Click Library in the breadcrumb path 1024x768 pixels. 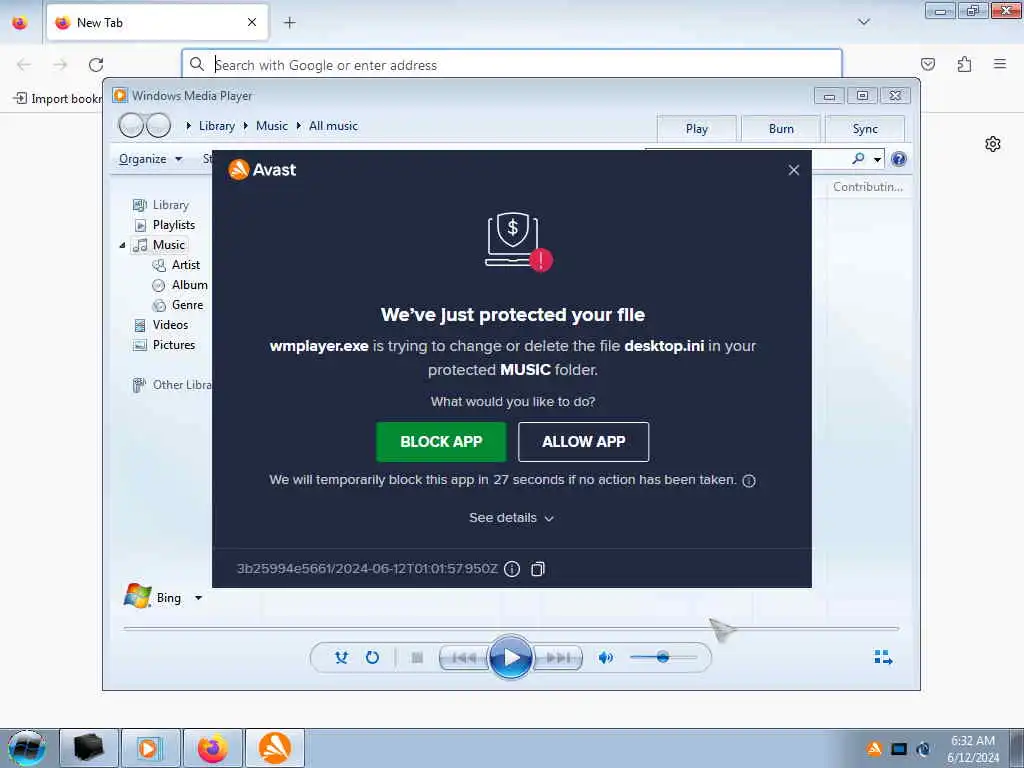[217, 126]
